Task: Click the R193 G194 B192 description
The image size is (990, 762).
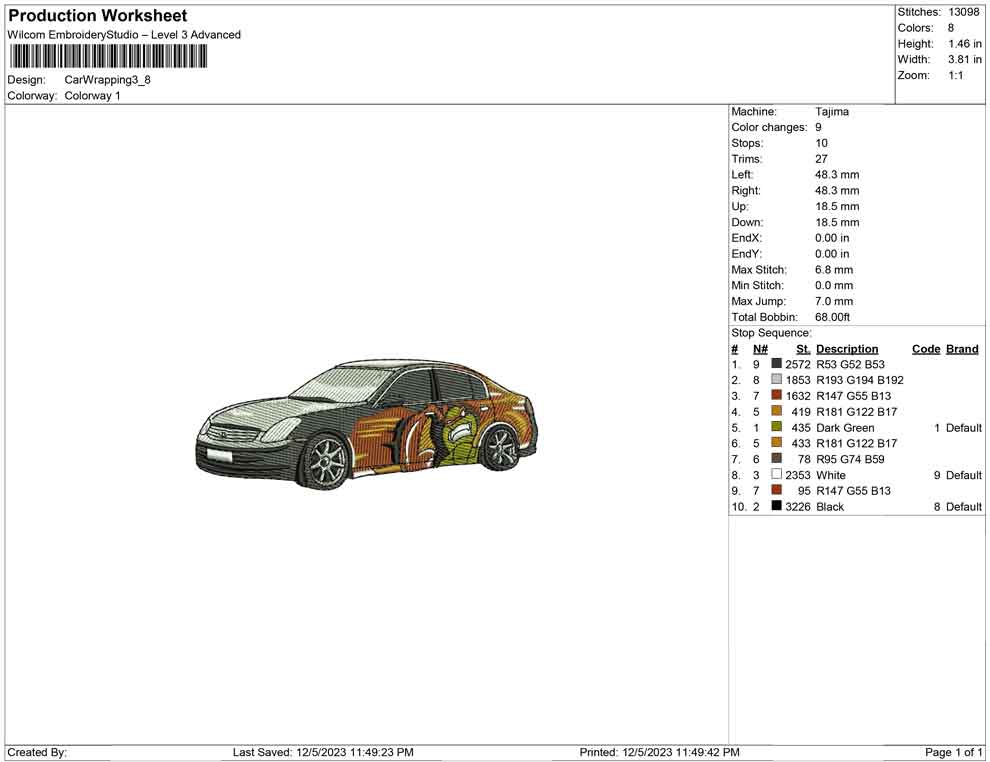Action: tap(860, 380)
